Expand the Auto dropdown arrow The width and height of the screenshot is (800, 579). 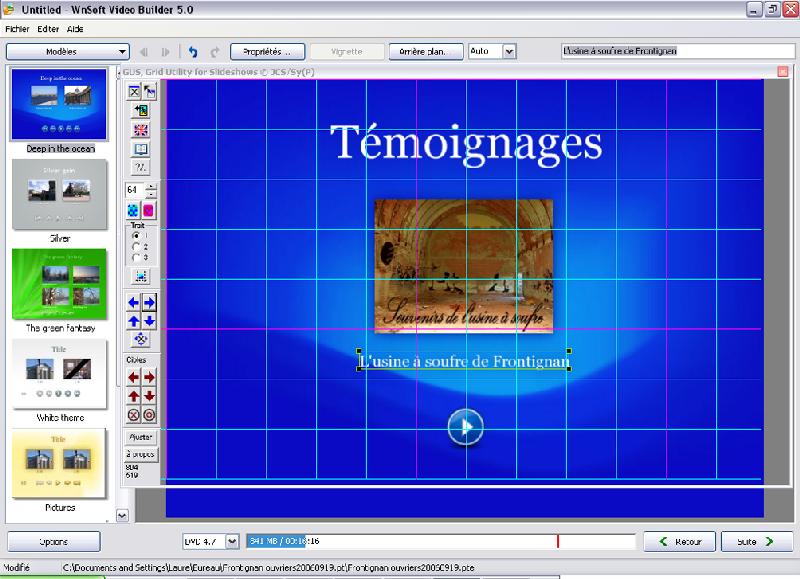click(509, 52)
